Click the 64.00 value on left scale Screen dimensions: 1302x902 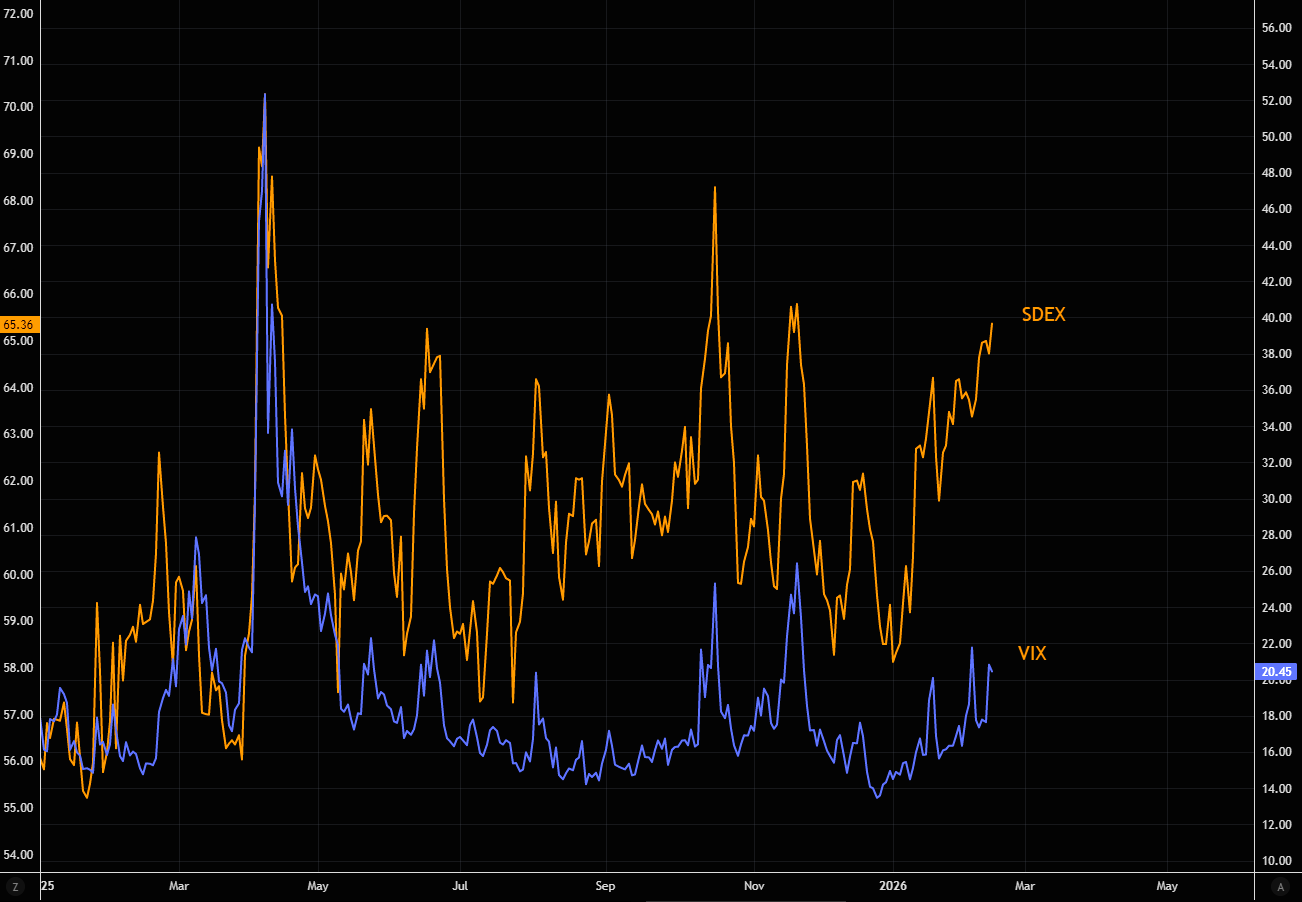(x=19, y=387)
